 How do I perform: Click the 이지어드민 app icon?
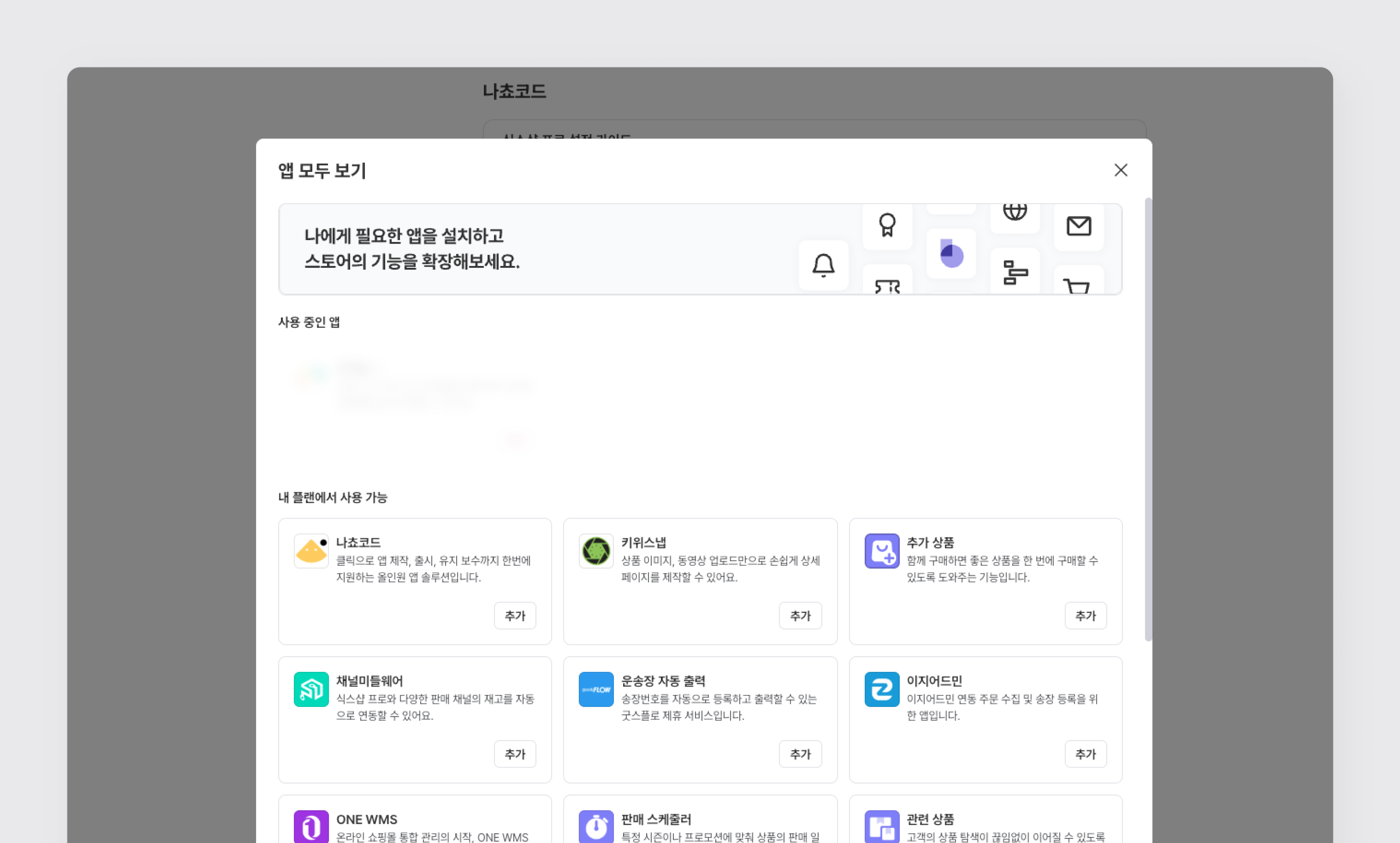[x=882, y=689]
